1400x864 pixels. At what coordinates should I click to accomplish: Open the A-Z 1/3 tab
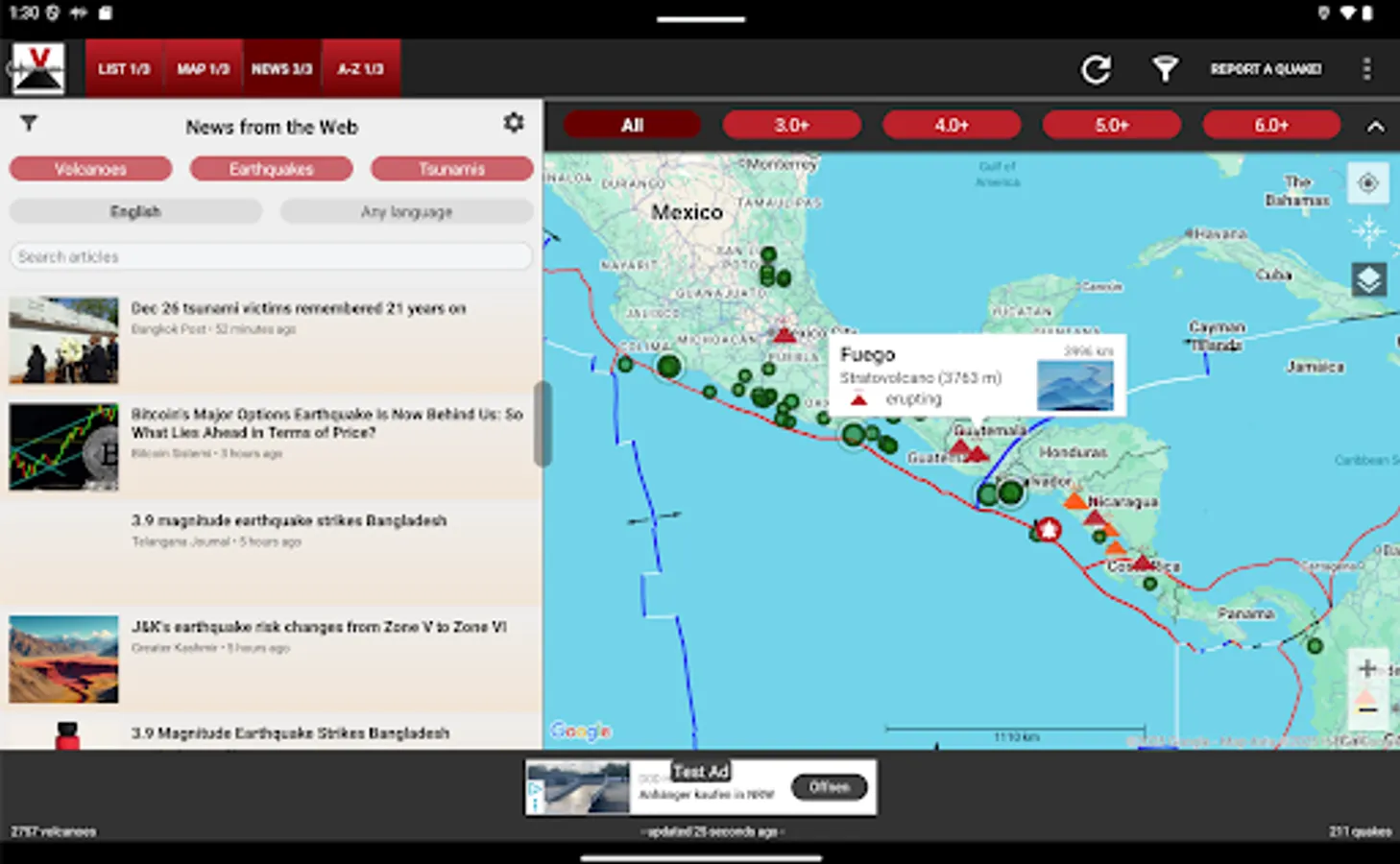click(x=361, y=68)
